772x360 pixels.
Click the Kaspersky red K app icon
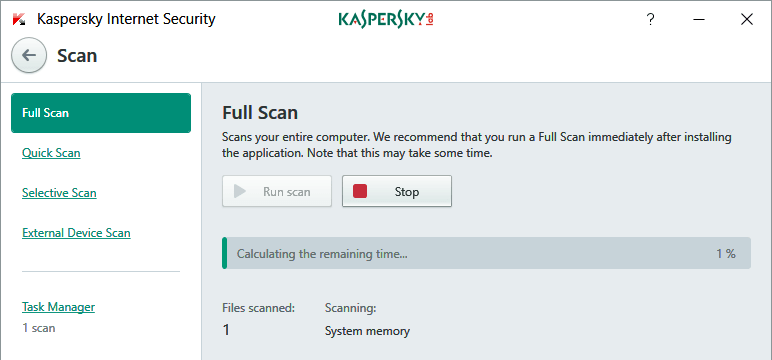click(x=19, y=20)
